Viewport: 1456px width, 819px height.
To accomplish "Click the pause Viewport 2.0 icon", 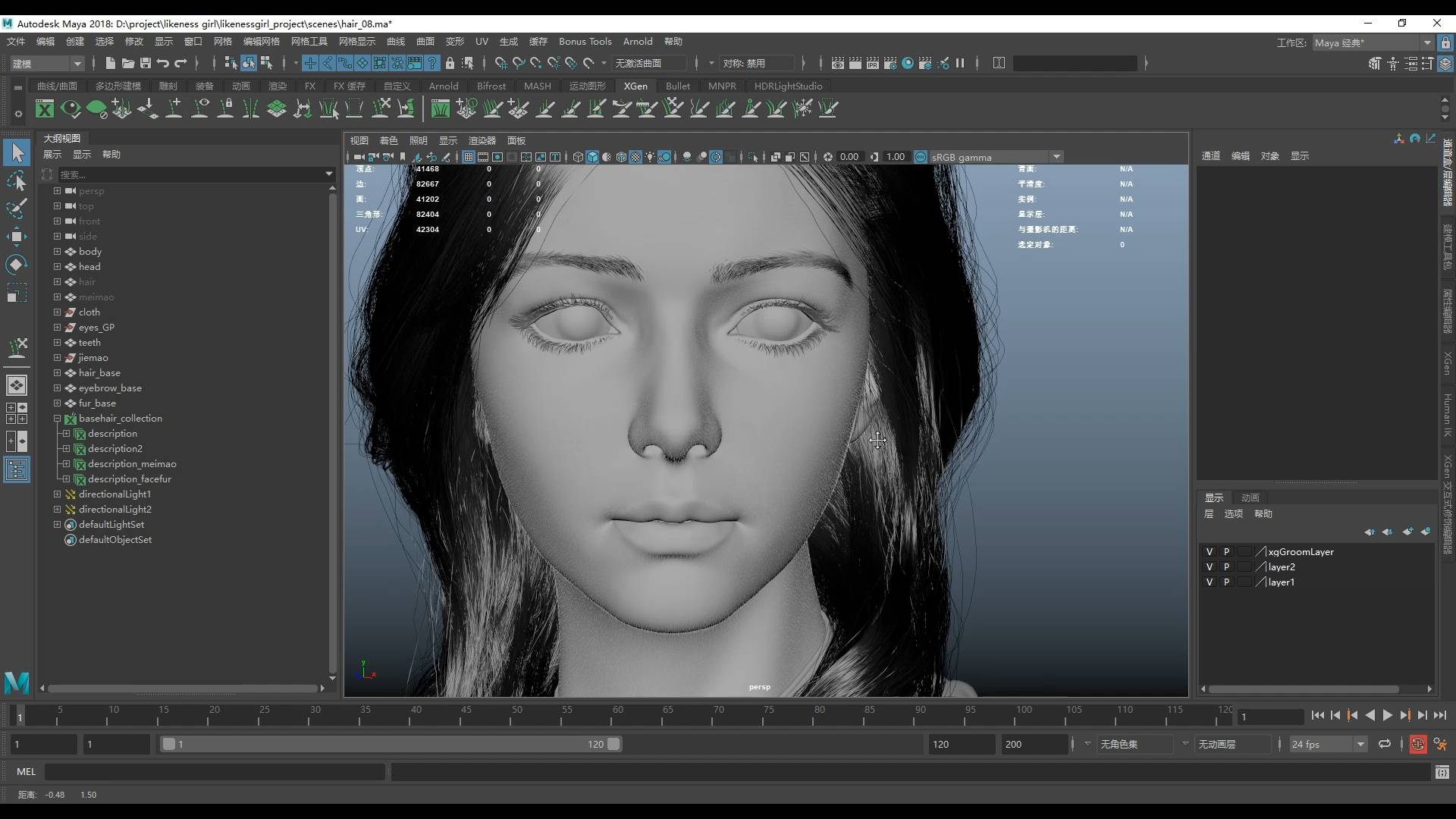I will tap(960, 63).
